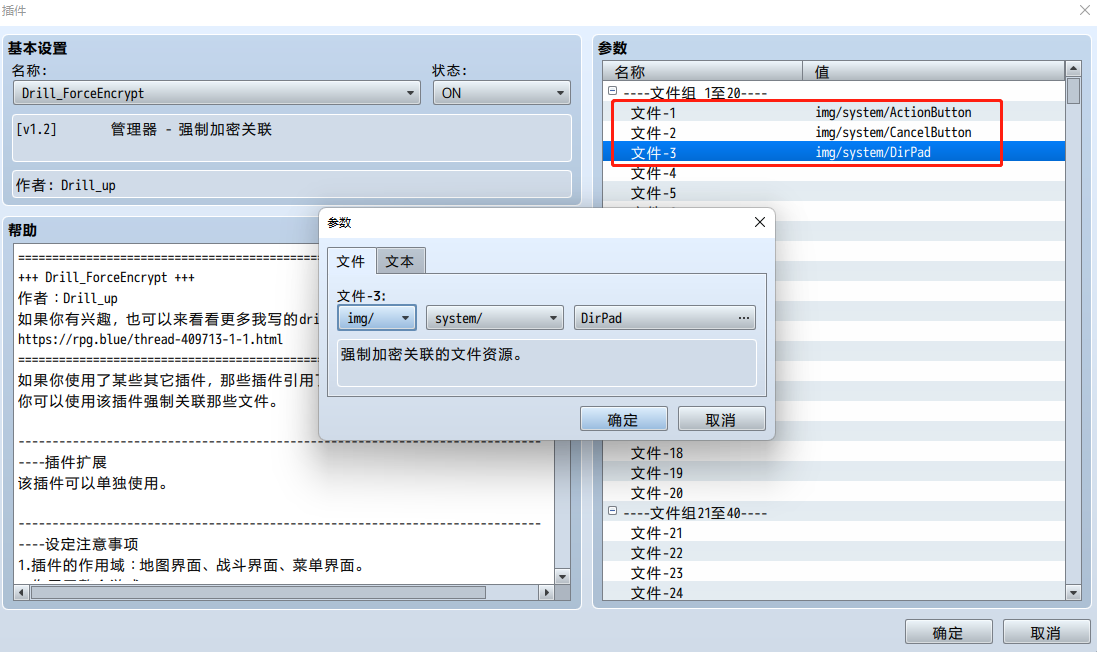Click the parameter list scroll down arrow
Screen dimensions: 1097x652
tap(1073, 593)
